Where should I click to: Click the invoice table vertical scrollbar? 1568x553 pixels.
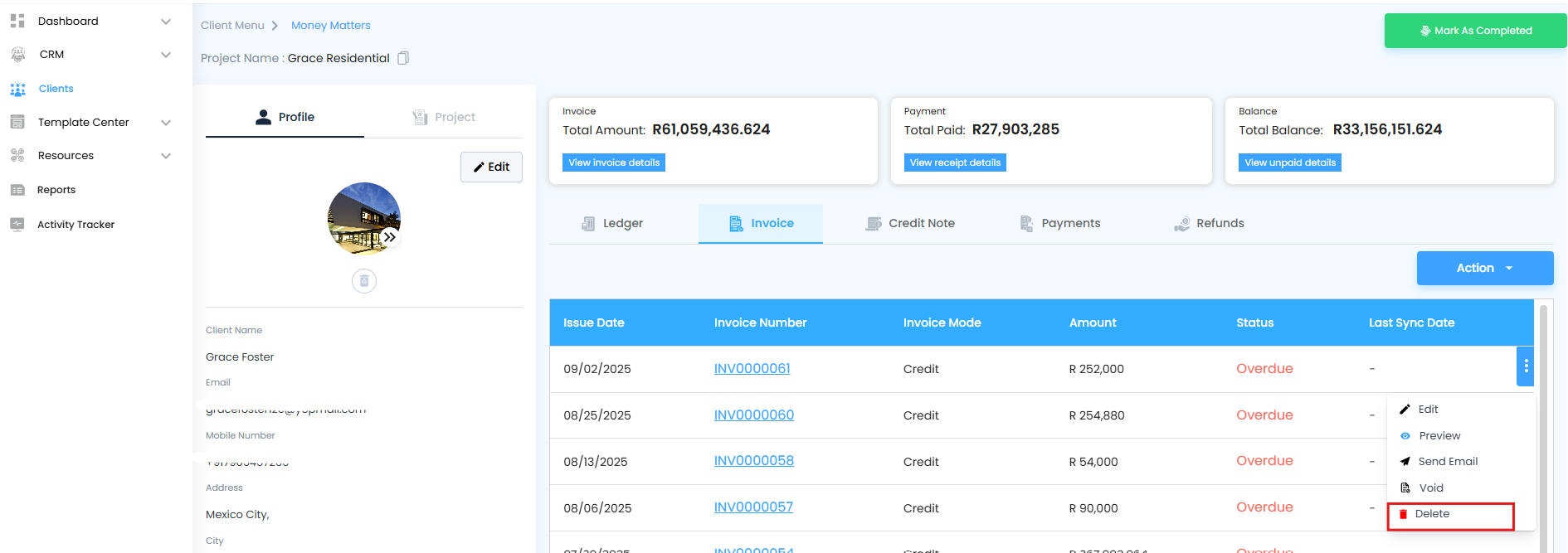(1543, 415)
